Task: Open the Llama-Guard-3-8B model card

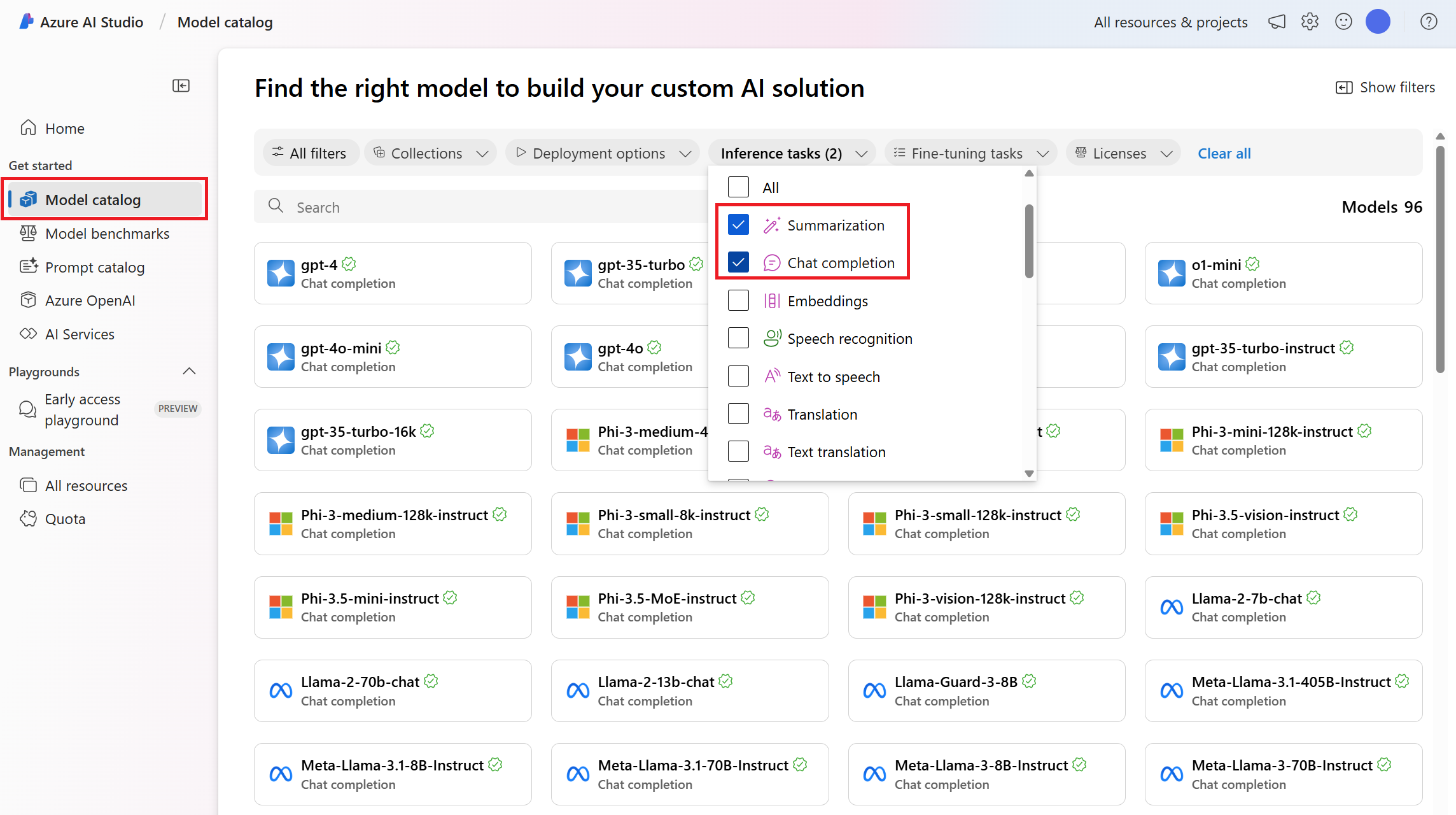Action: coord(986,691)
